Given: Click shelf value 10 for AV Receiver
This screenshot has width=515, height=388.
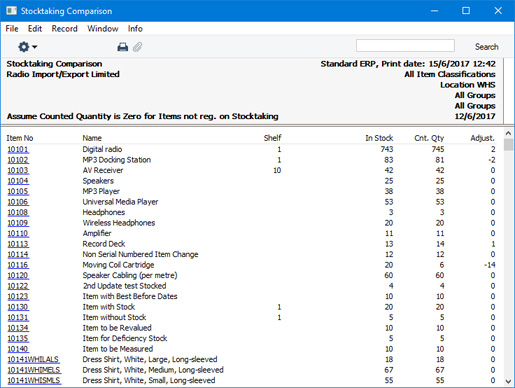Looking at the screenshot, I should 277,170.
